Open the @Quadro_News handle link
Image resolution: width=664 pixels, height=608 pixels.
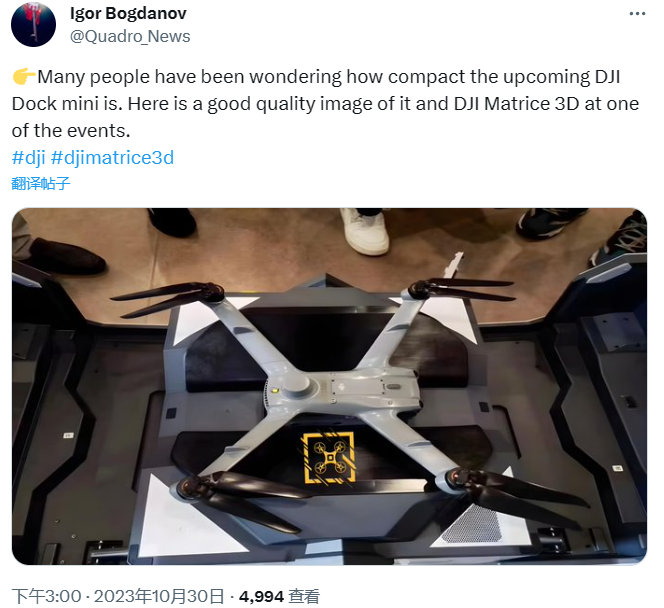(x=130, y=36)
